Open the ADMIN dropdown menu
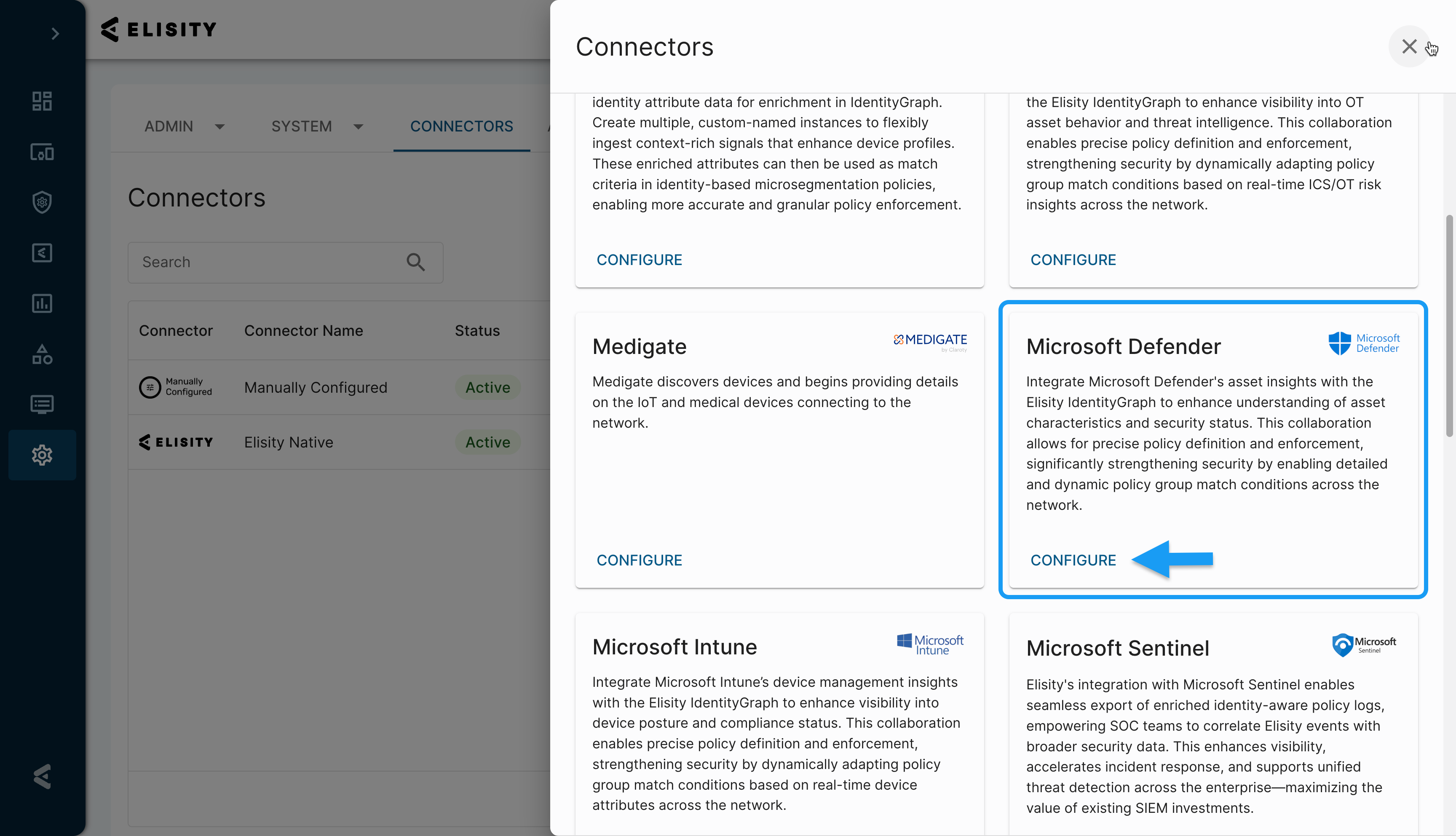This screenshot has height=836, width=1456. (x=184, y=126)
